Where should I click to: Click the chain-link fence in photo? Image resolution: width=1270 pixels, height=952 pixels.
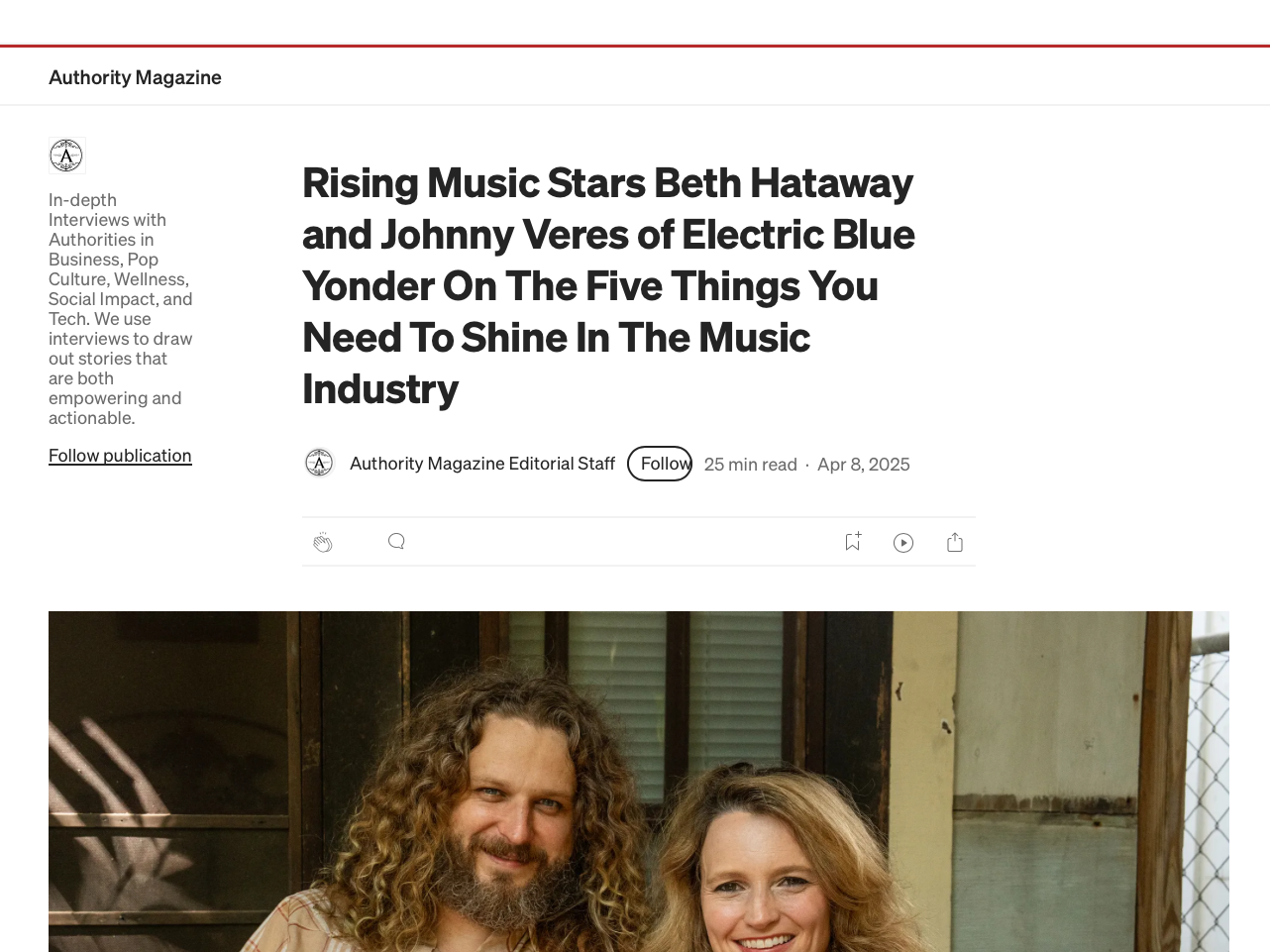coord(1211,782)
